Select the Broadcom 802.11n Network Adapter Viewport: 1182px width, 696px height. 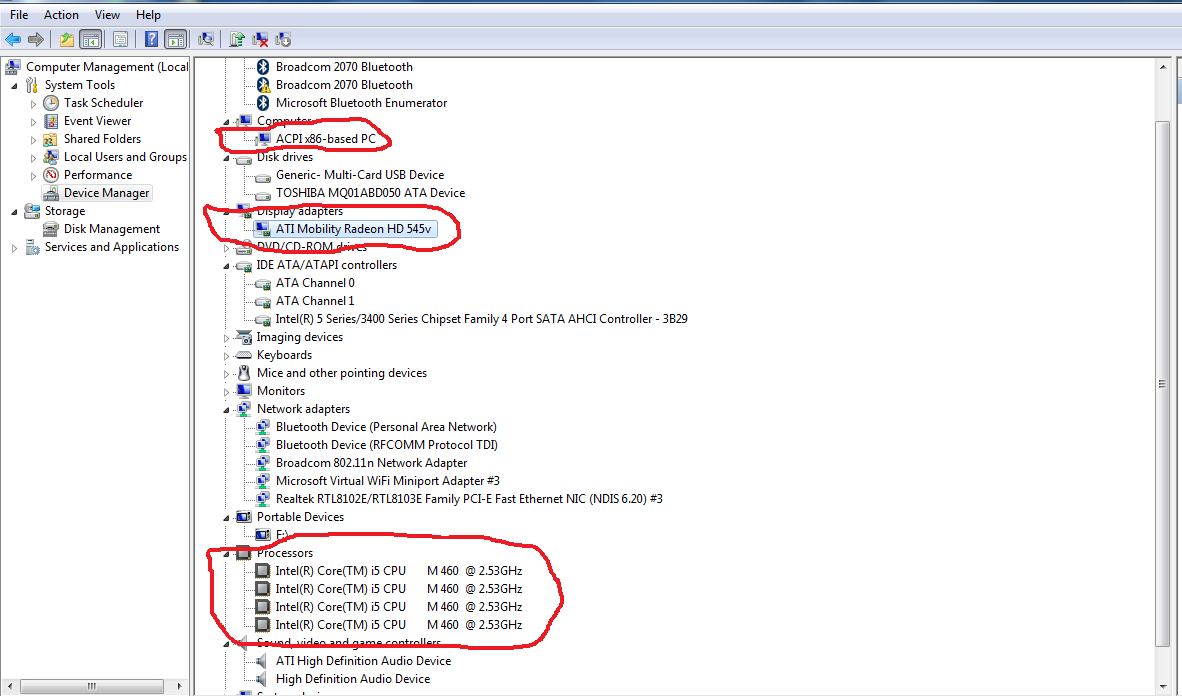click(x=371, y=463)
